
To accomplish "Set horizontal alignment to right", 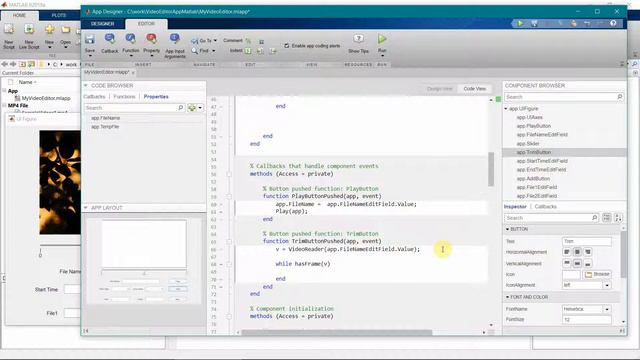I will coord(588,252).
